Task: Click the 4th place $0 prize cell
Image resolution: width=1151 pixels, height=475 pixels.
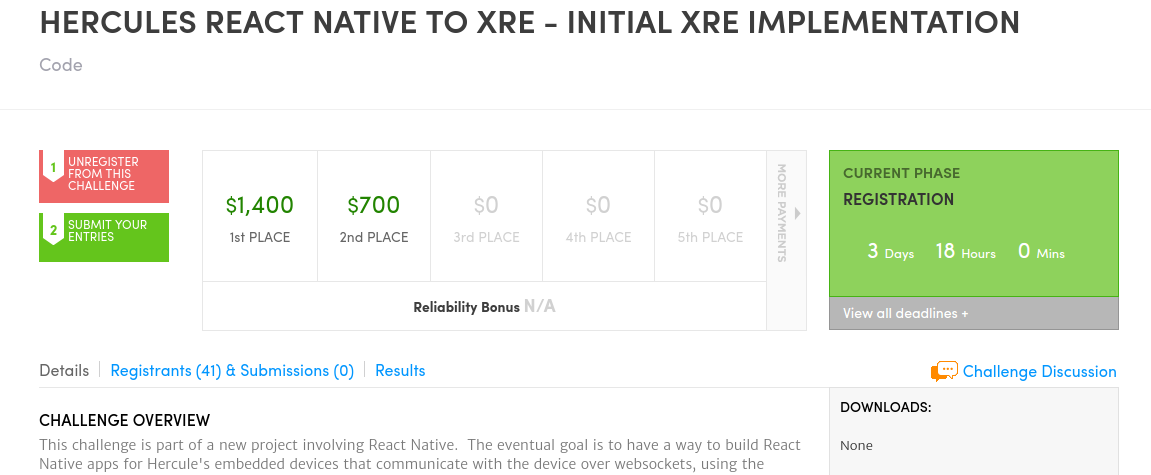Action: (x=598, y=217)
